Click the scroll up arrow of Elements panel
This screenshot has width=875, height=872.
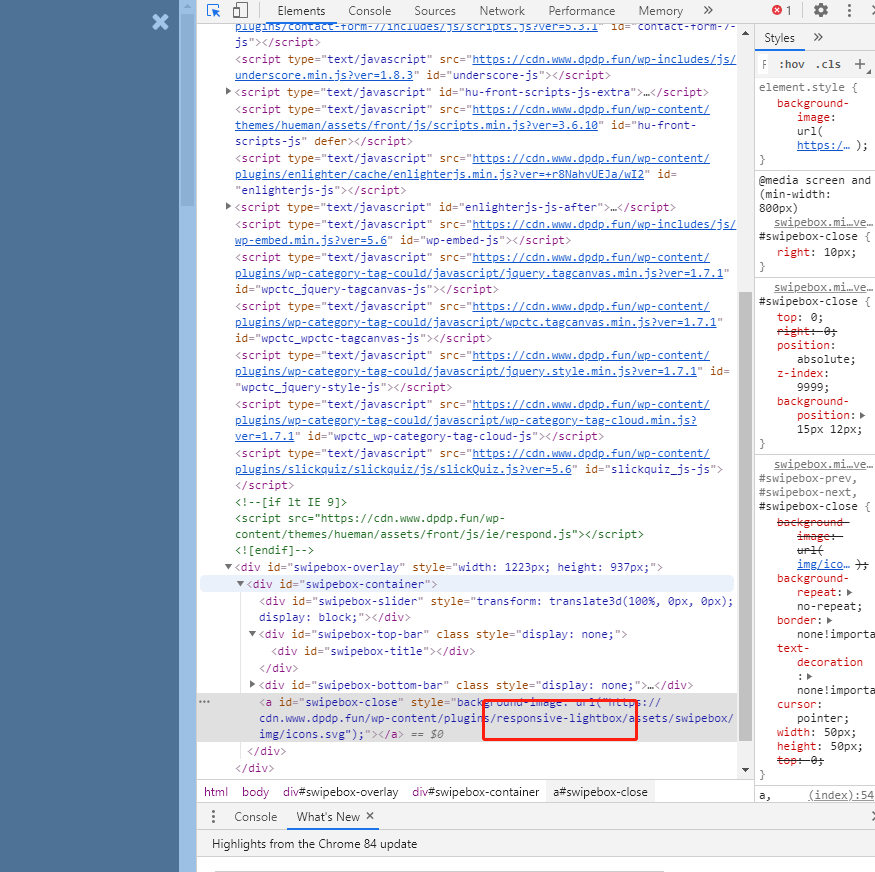click(x=746, y=34)
